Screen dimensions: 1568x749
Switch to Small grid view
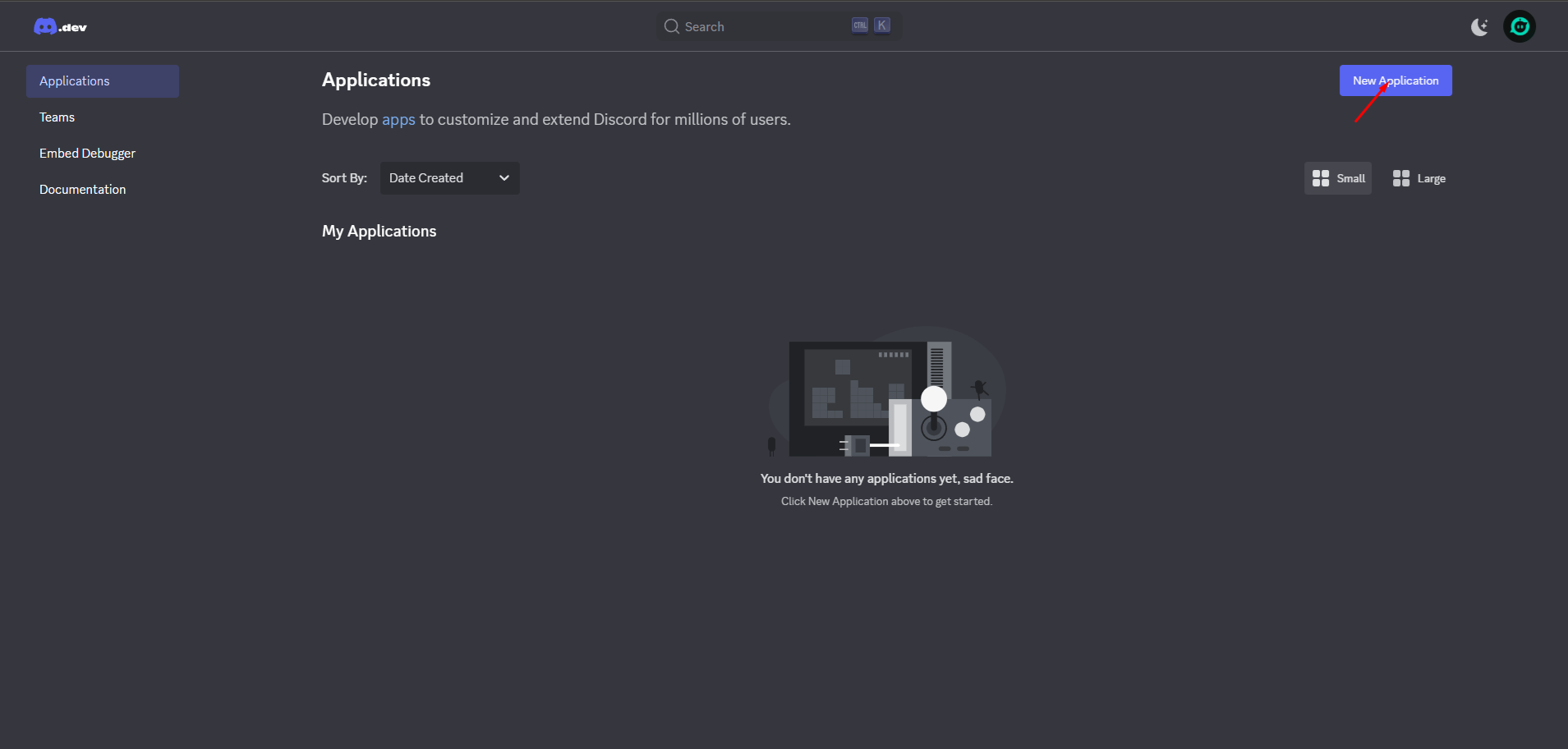click(1338, 178)
